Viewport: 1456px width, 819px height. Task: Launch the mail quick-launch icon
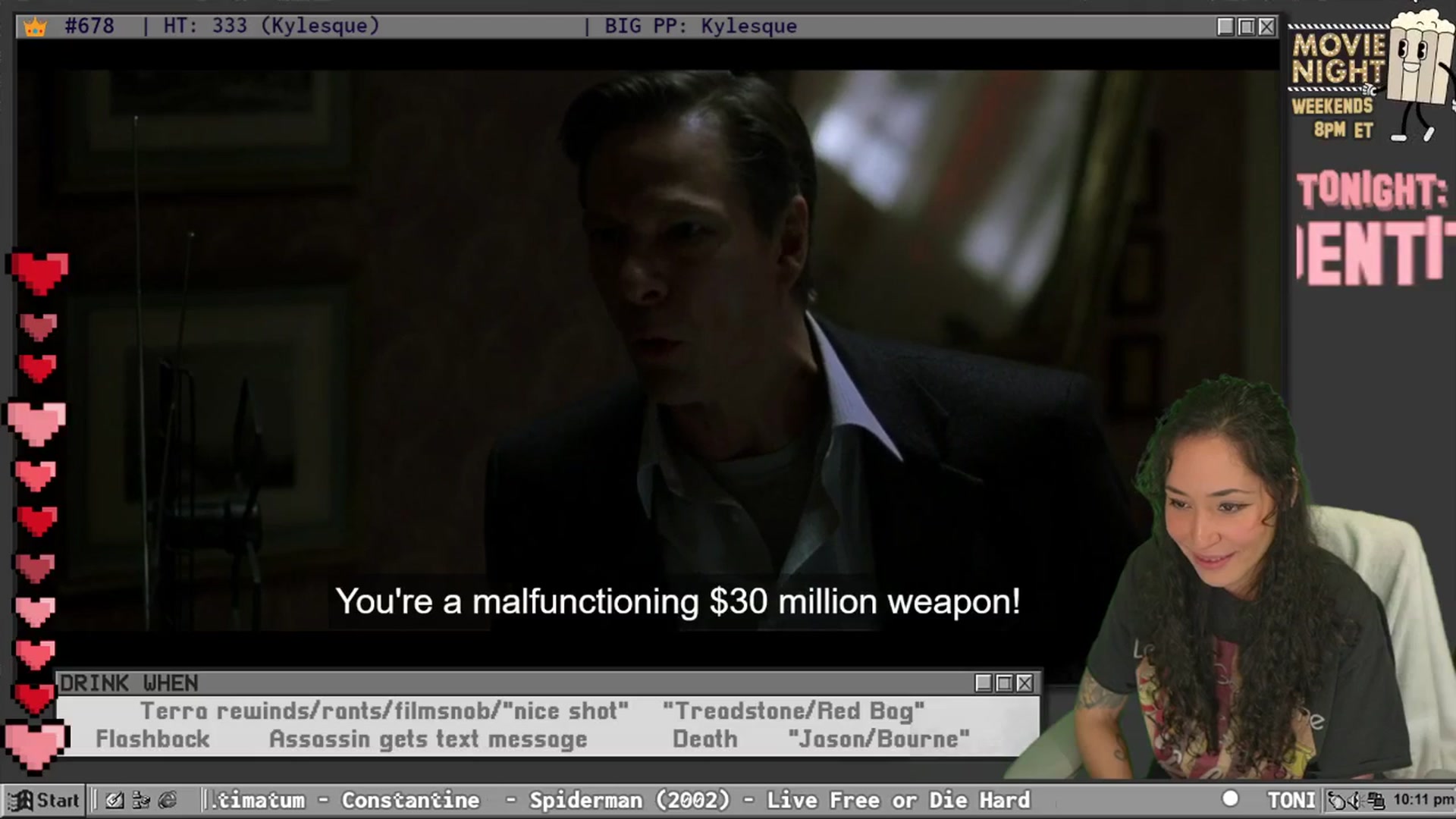(x=115, y=800)
